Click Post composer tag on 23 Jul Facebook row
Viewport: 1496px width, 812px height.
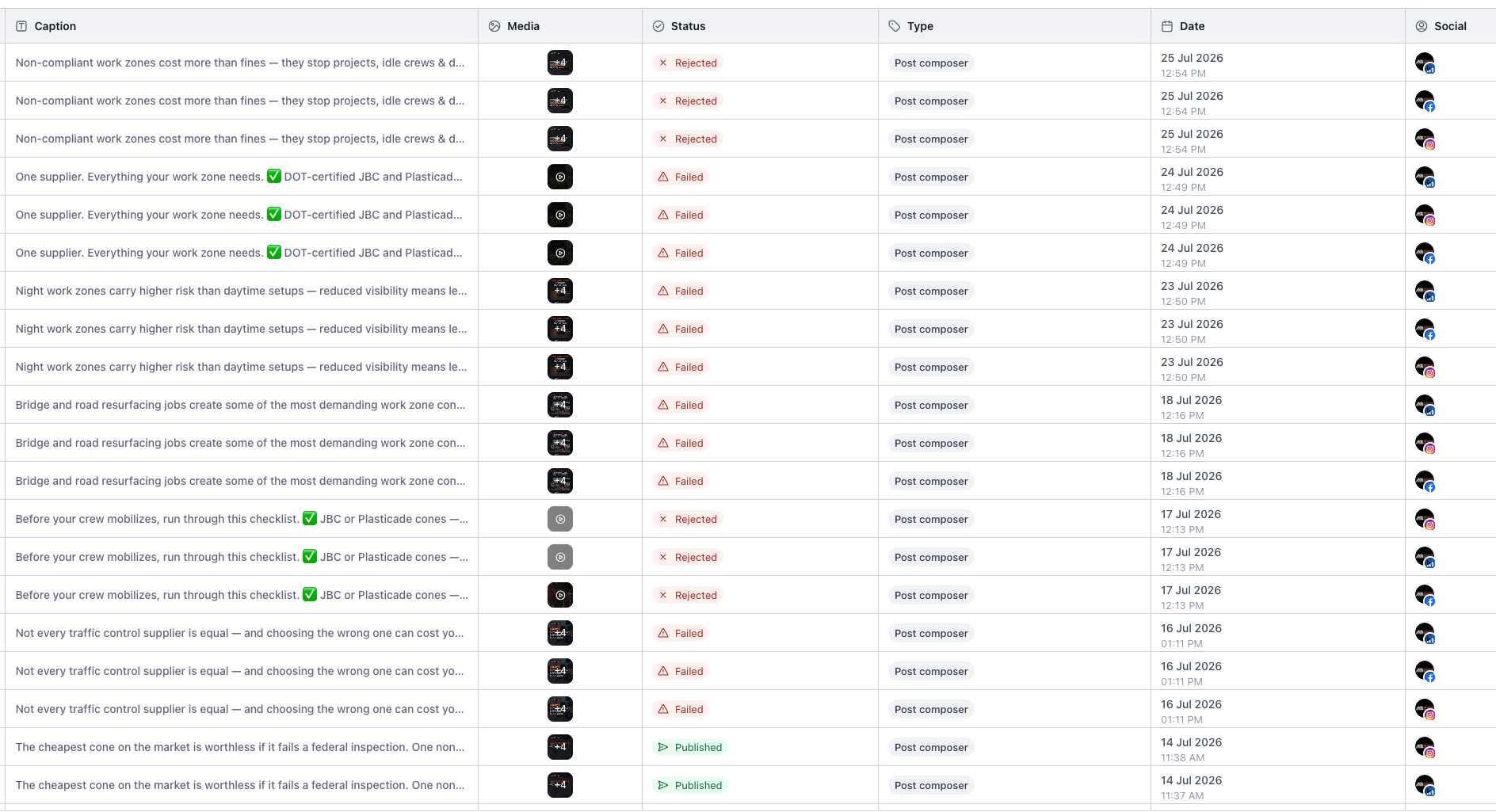(931, 329)
